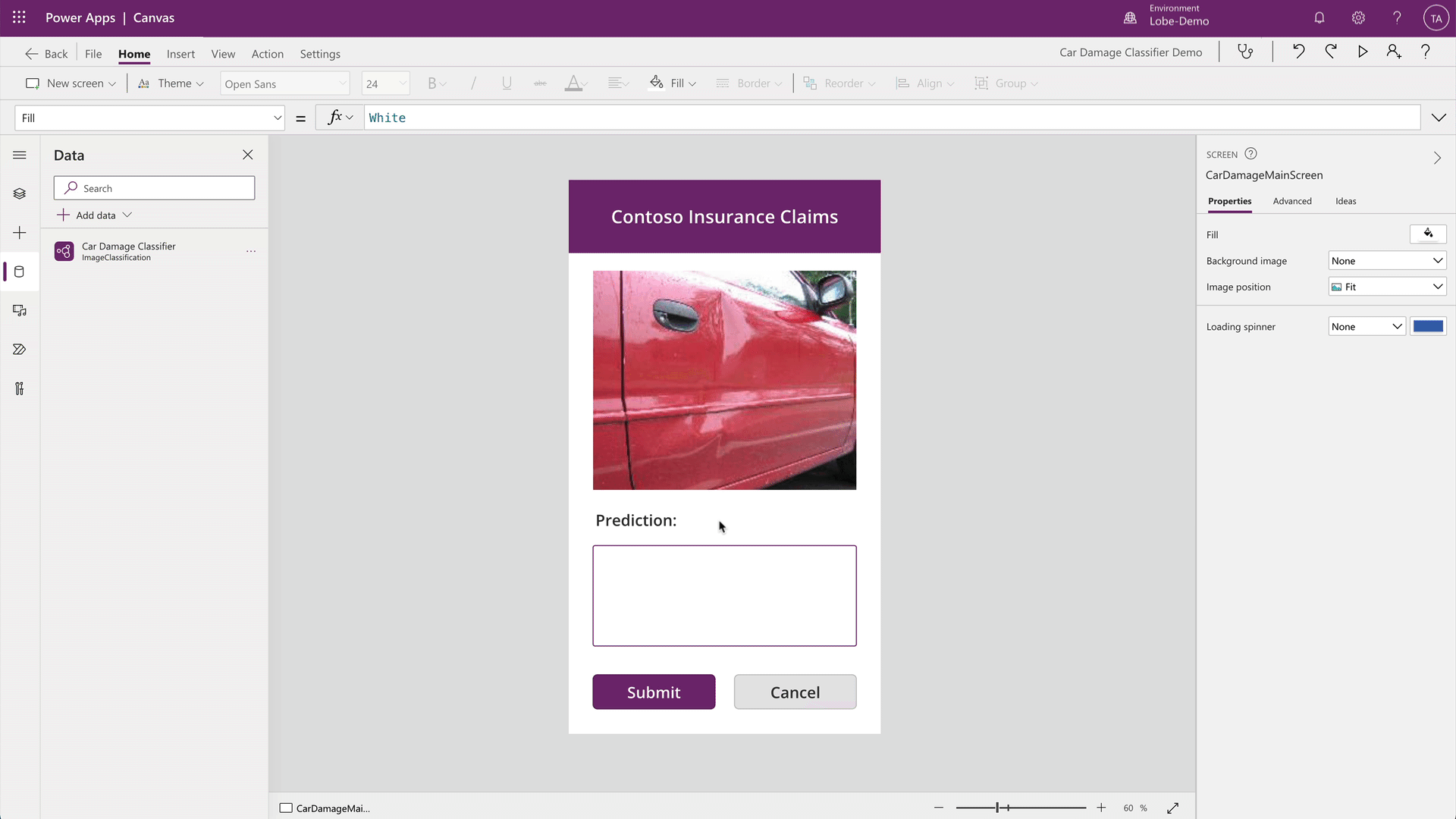The height and width of the screenshot is (819, 1456).
Task: Run the App checker
Action: click(1246, 52)
